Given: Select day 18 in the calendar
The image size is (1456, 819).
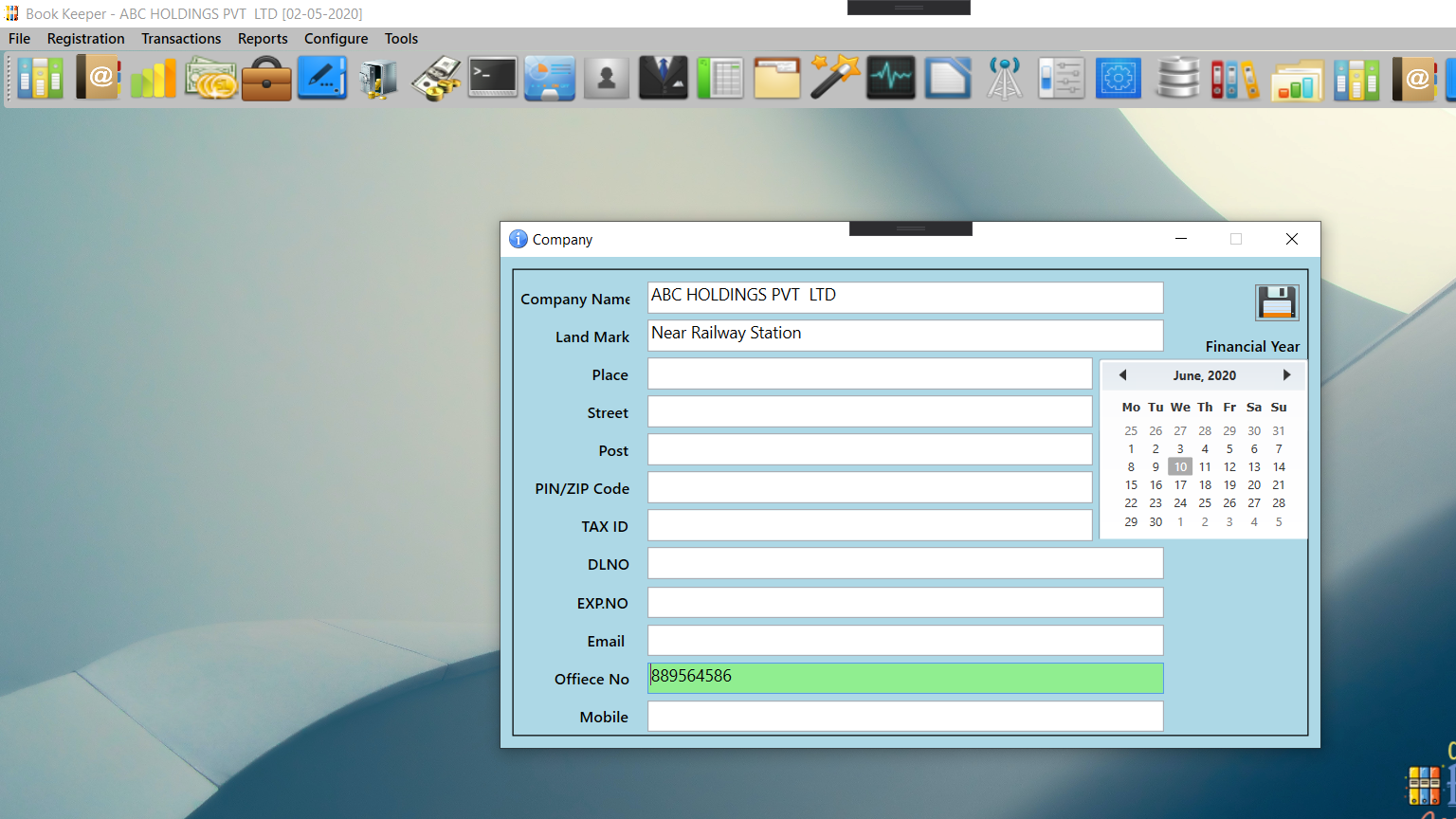Looking at the screenshot, I should tap(1205, 484).
